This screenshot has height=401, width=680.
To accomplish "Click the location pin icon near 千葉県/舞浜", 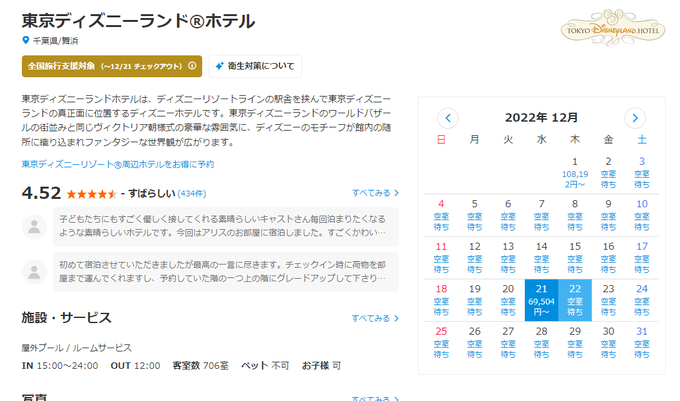I will [x=26, y=40].
